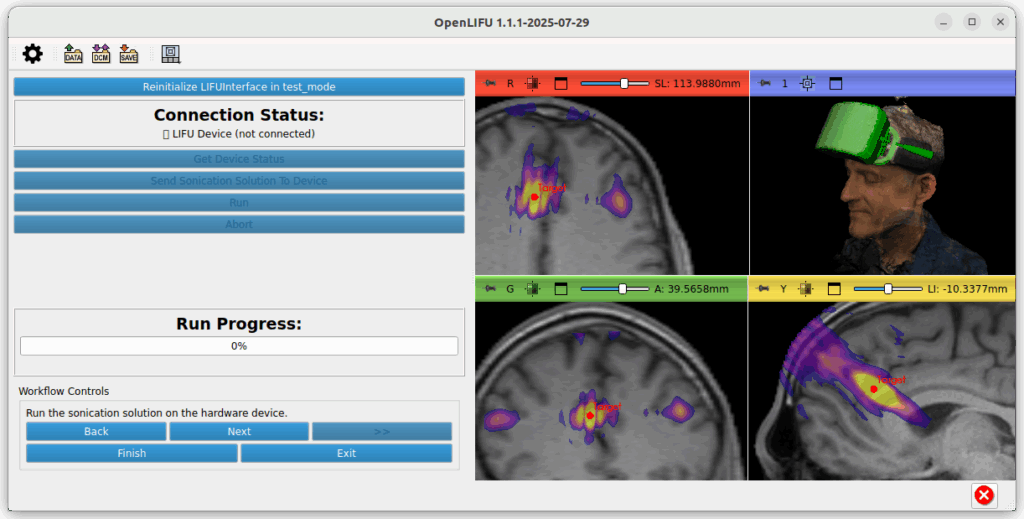The width and height of the screenshot is (1024, 519).
Task: Maximize the yellow slice view
Action: [834, 289]
